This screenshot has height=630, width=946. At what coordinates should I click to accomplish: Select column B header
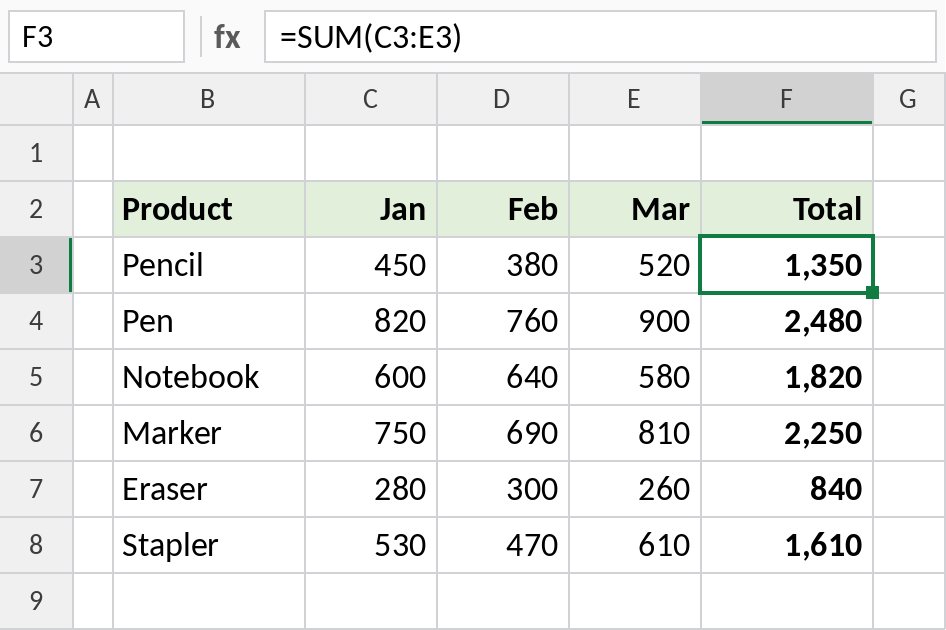tap(209, 99)
